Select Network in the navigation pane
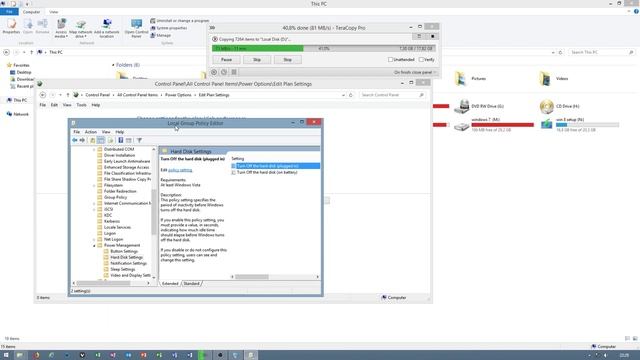 click(21, 115)
